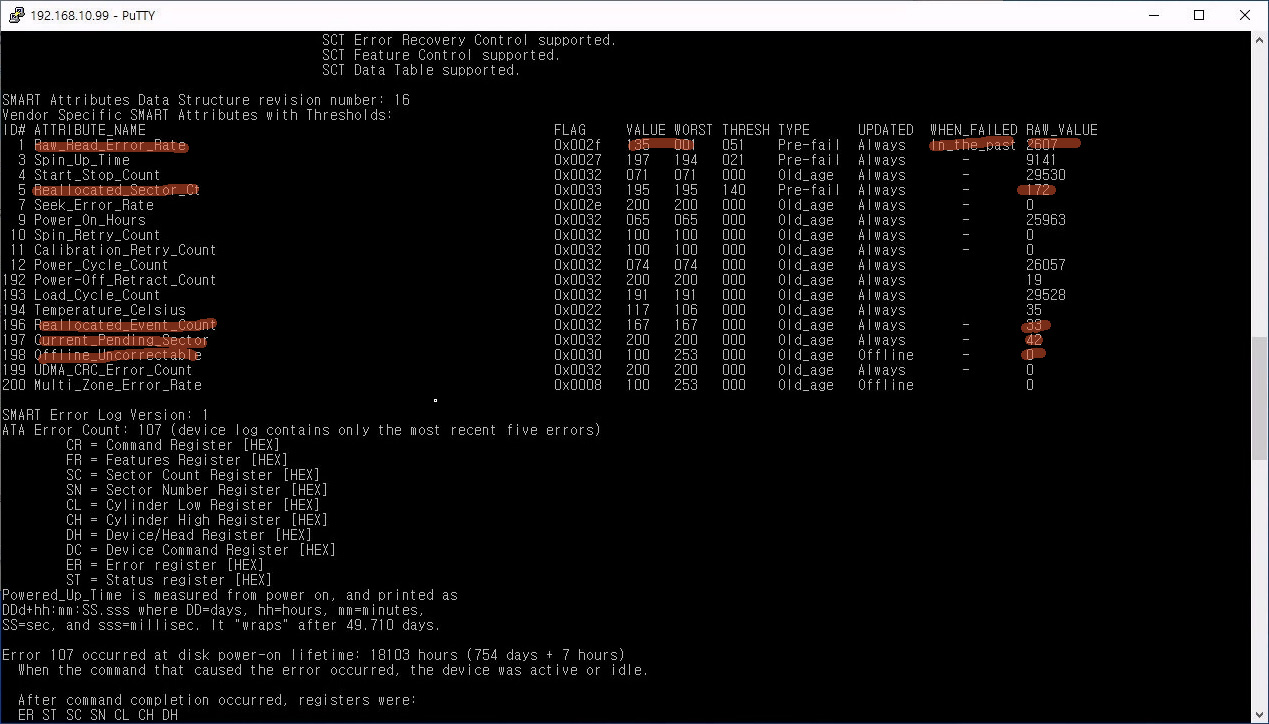Click the Reallocated_Event_Count raw value 33
This screenshot has height=724, width=1269.
tap(1034, 325)
